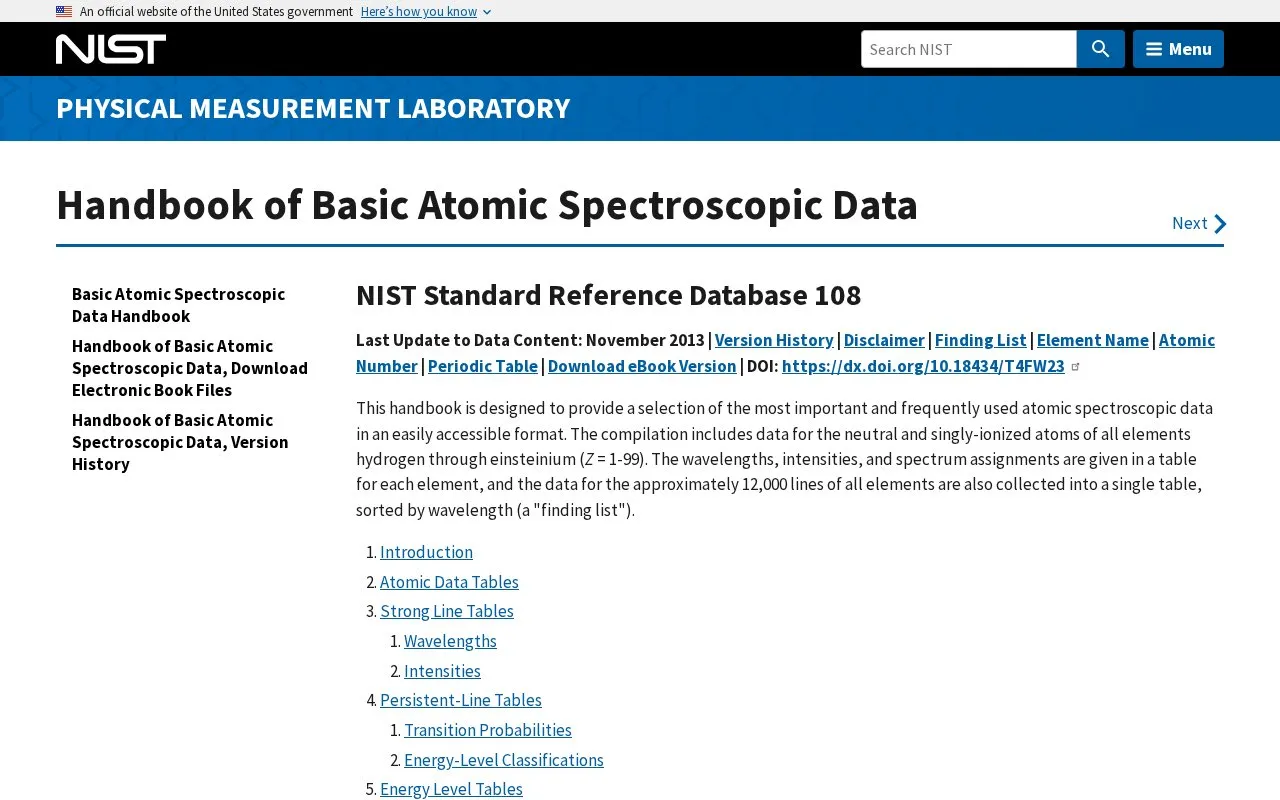Open the Transition Probabilities link
The width and height of the screenshot is (1280, 800).
point(488,730)
